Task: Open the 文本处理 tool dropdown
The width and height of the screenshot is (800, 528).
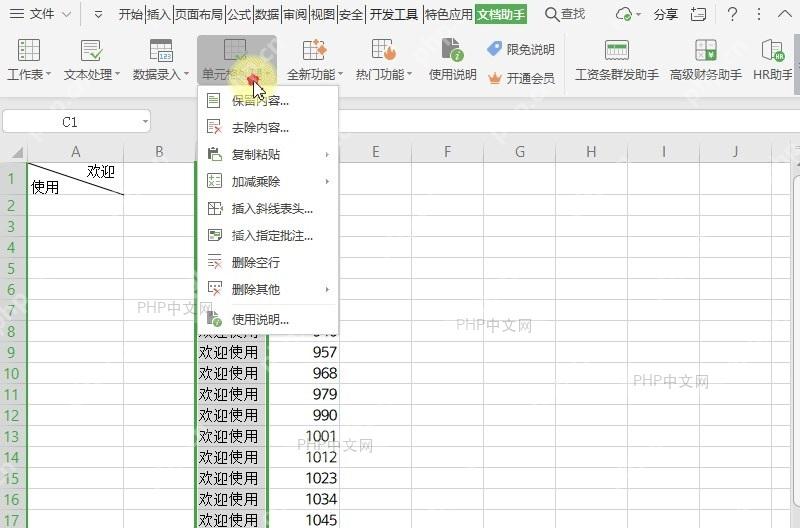Action: pos(92,60)
